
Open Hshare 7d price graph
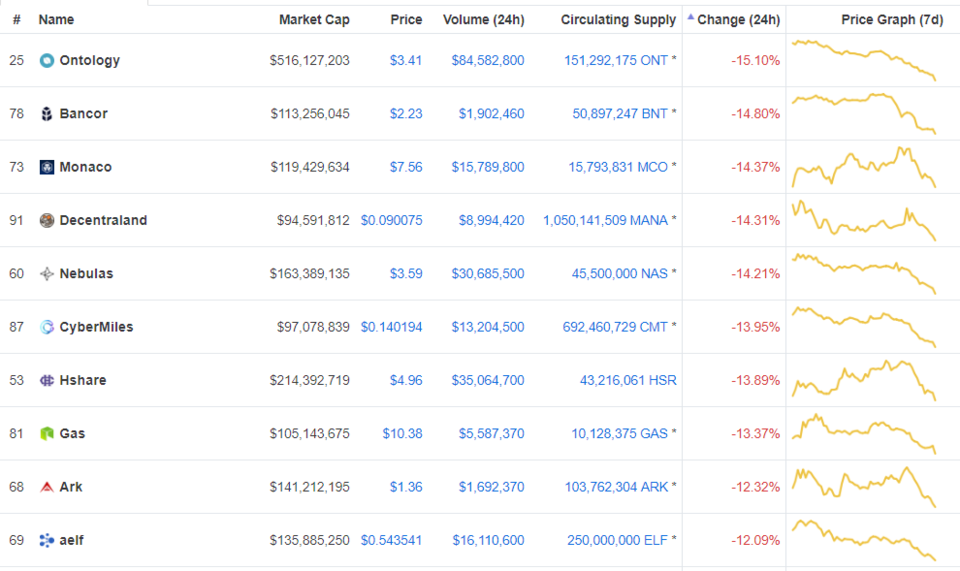point(864,380)
